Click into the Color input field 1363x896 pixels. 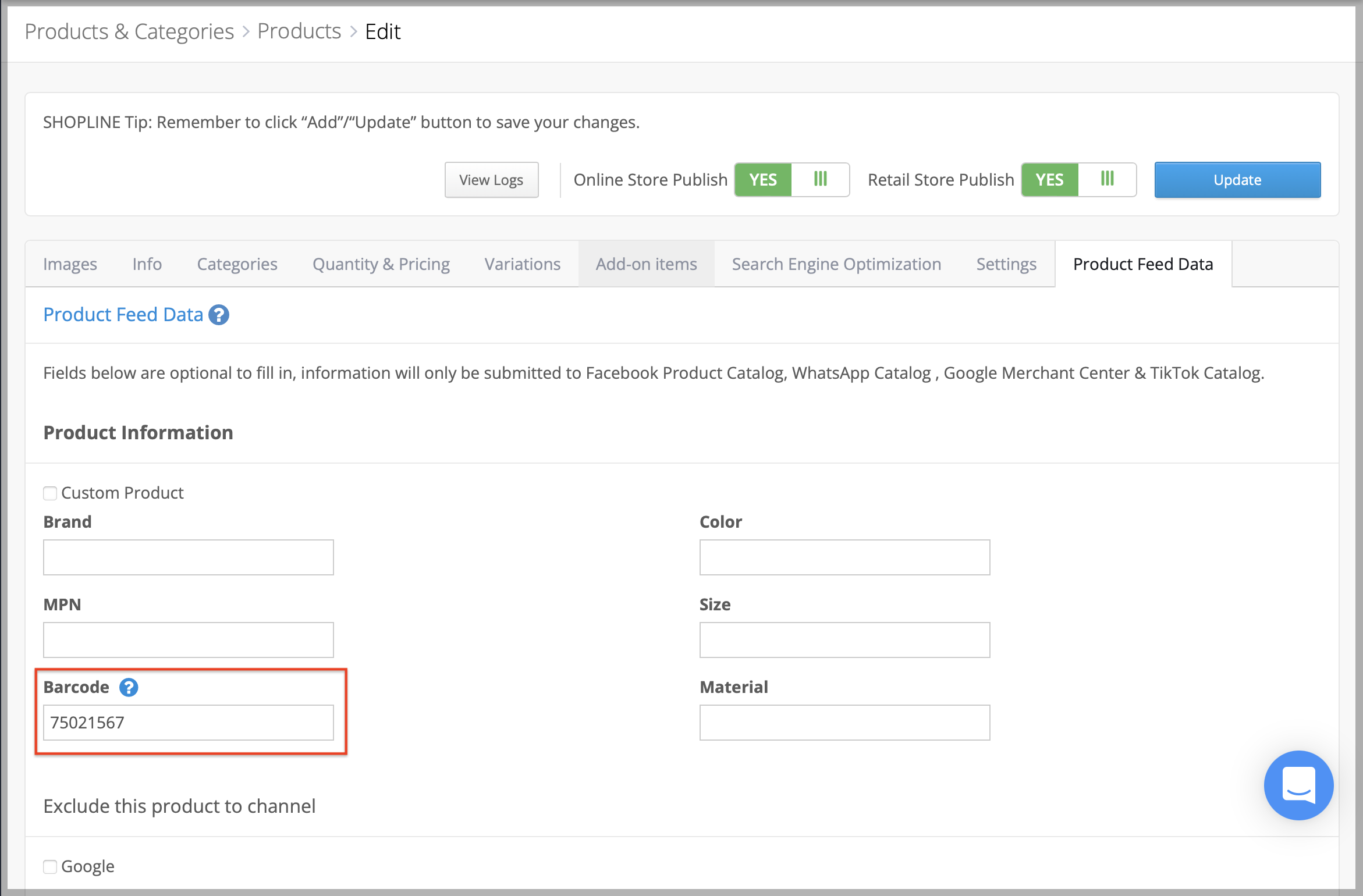tap(844, 557)
